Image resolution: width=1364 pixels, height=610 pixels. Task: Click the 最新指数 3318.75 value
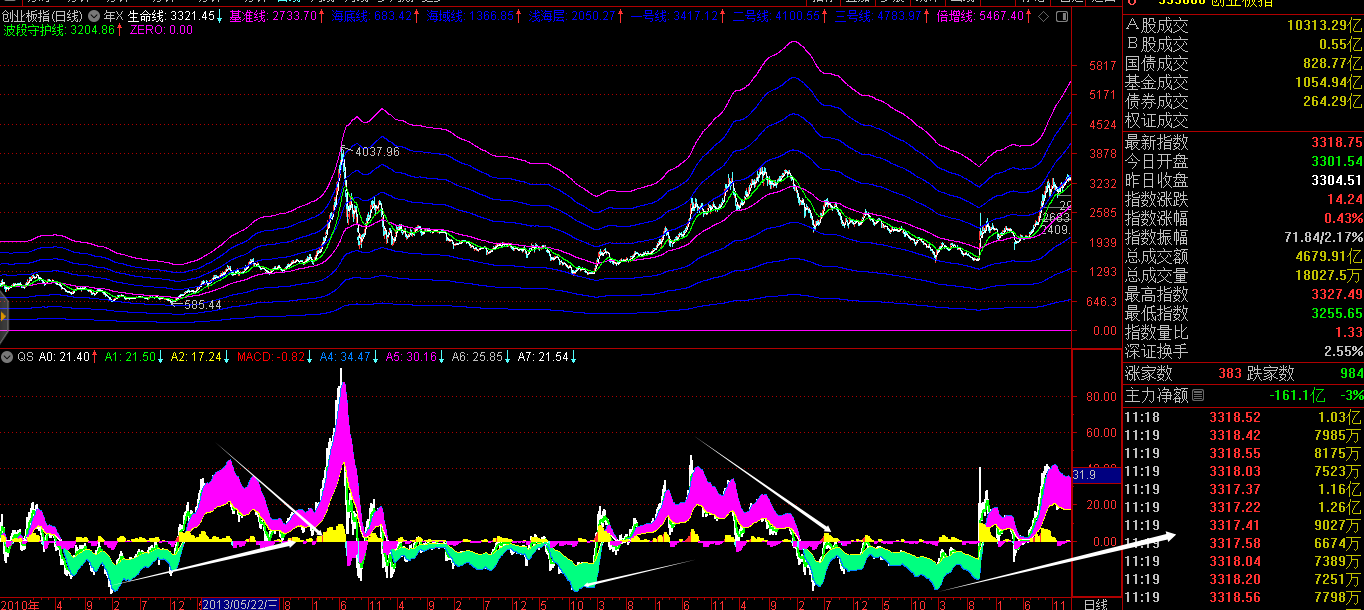click(x=1336, y=142)
